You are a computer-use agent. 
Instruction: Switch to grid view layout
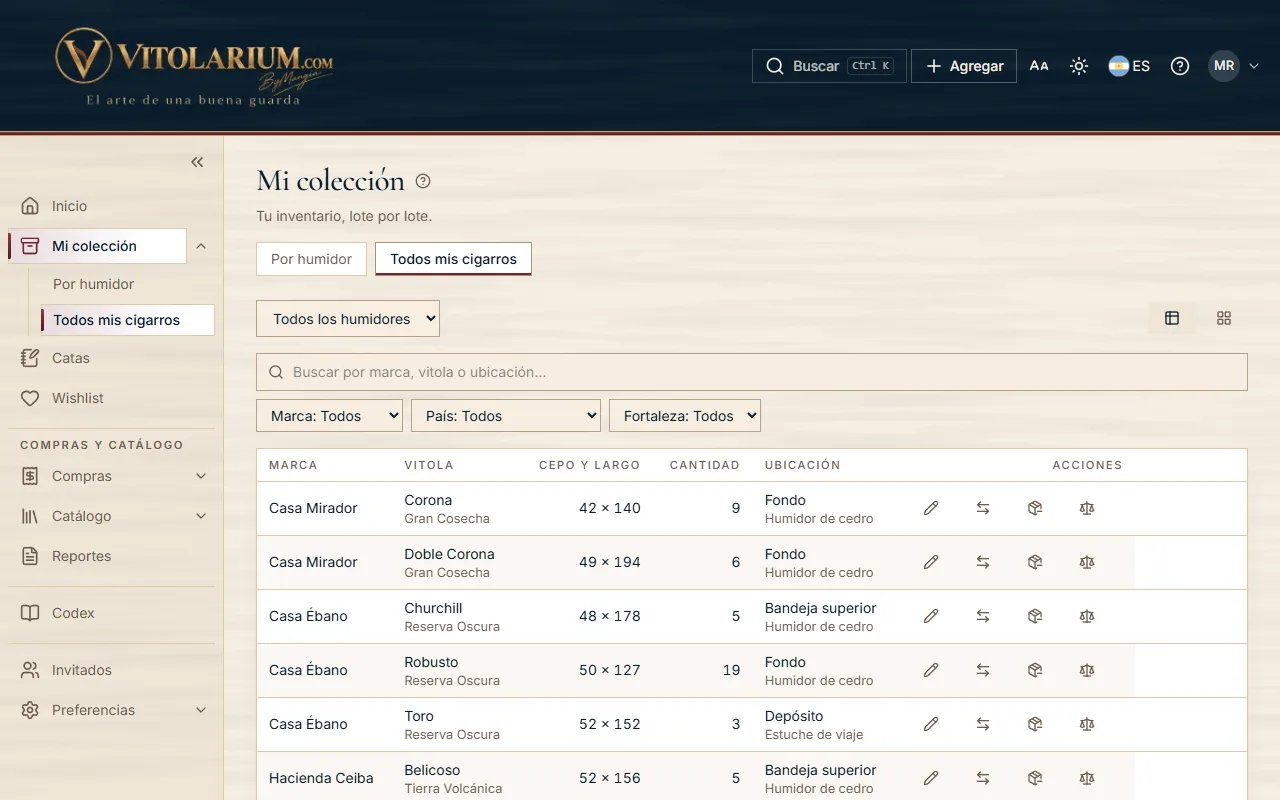[x=1224, y=318]
